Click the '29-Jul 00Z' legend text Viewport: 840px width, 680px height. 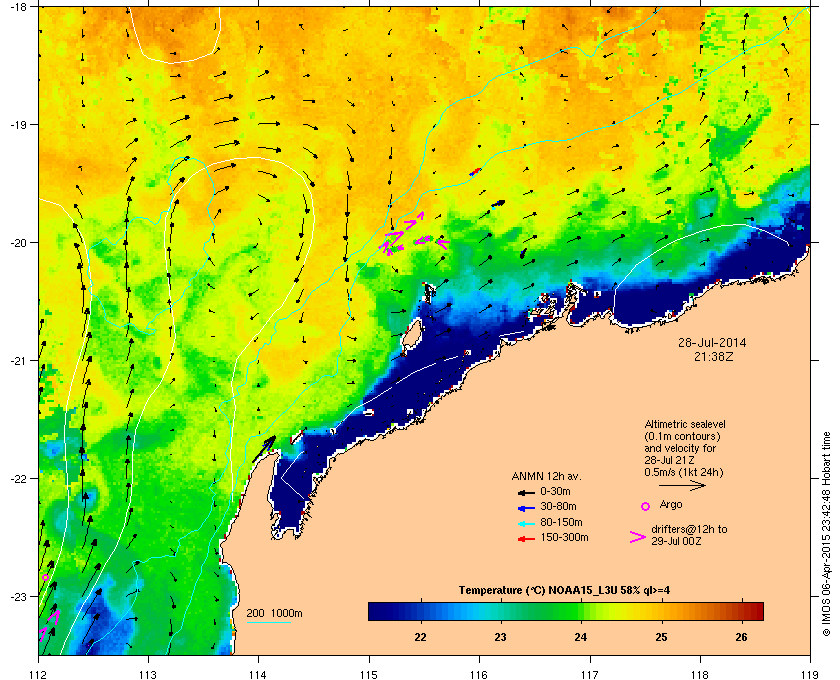[x=677, y=541]
